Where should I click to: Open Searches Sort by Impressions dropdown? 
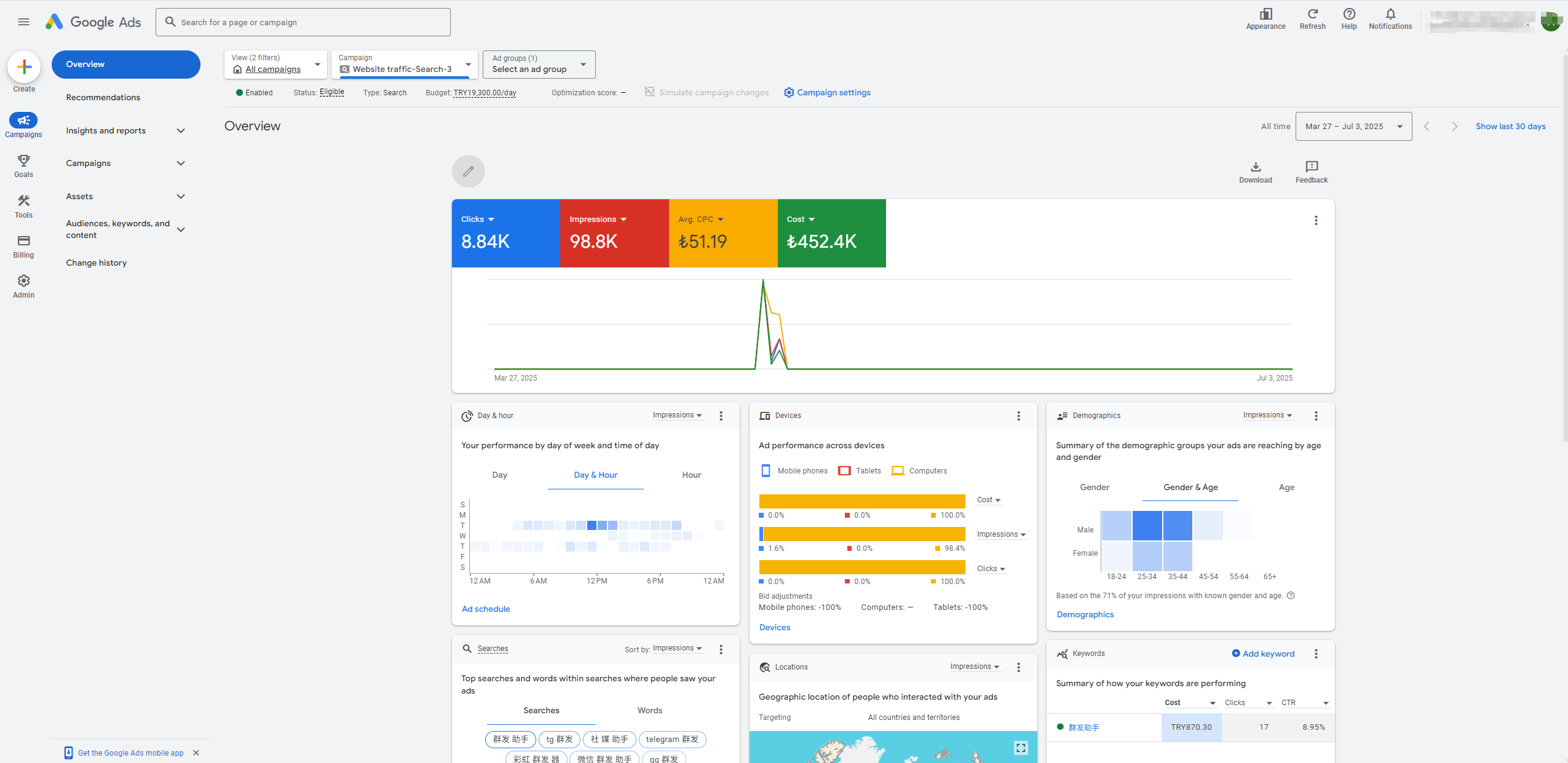tap(677, 649)
